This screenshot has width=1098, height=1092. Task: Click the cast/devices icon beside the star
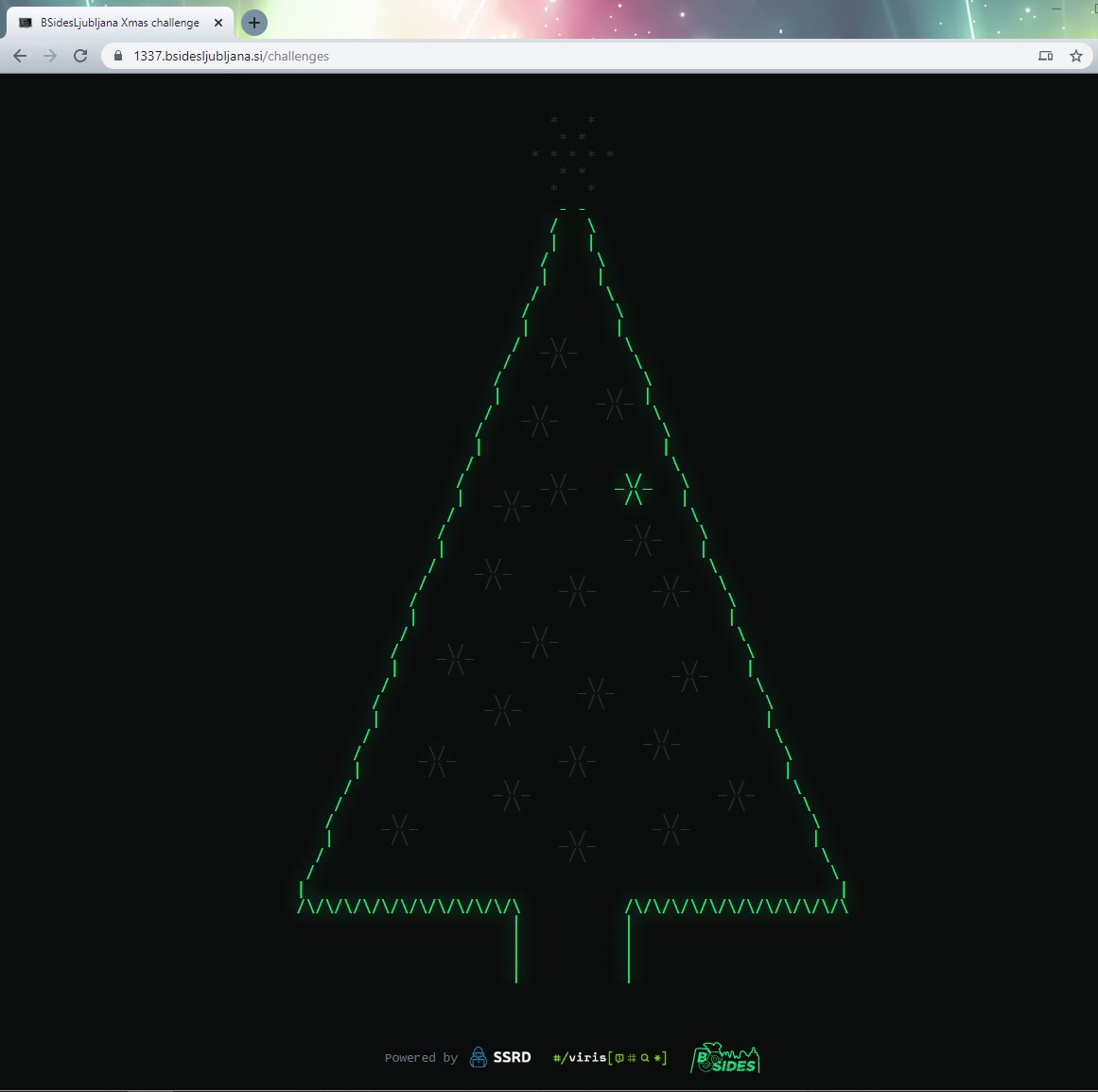click(1045, 56)
